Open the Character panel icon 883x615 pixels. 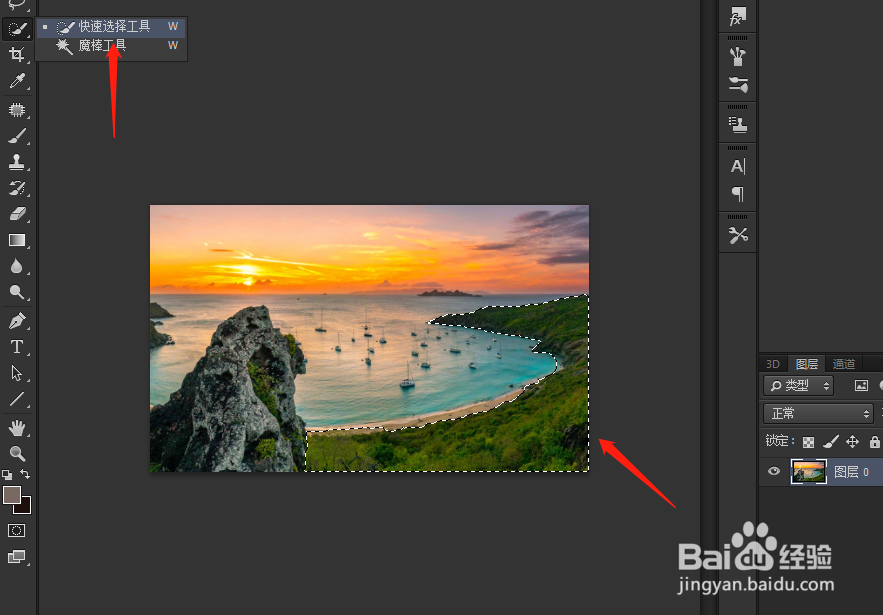coord(737,166)
